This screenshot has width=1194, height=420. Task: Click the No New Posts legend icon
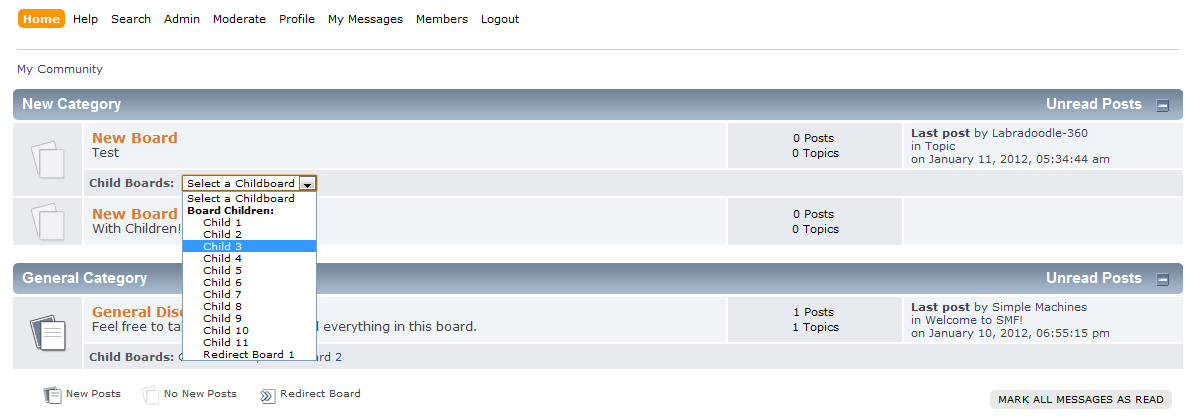tap(151, 394)
